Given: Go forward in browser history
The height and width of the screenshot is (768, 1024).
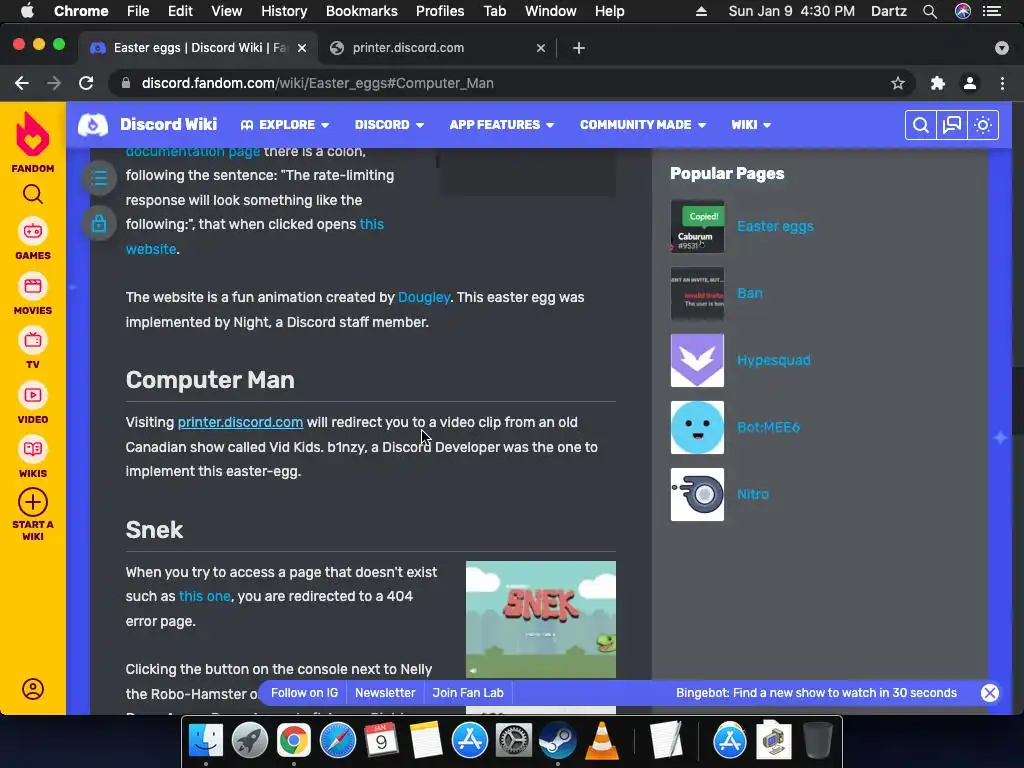Looking at the screenshot, I should pyautogui.click(x=54, y=83).
